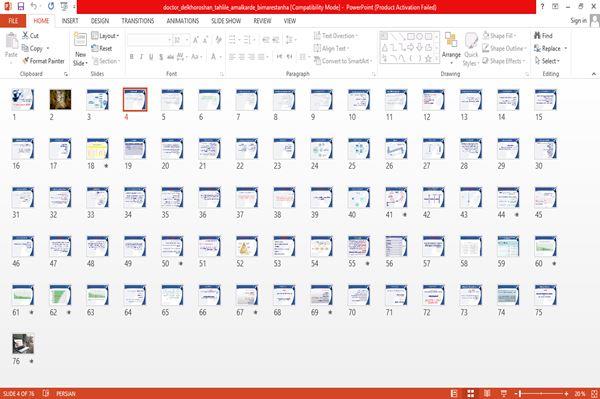The image size is (600, 399).
Task: Reset the slide layout
Action: pos(102,48)
